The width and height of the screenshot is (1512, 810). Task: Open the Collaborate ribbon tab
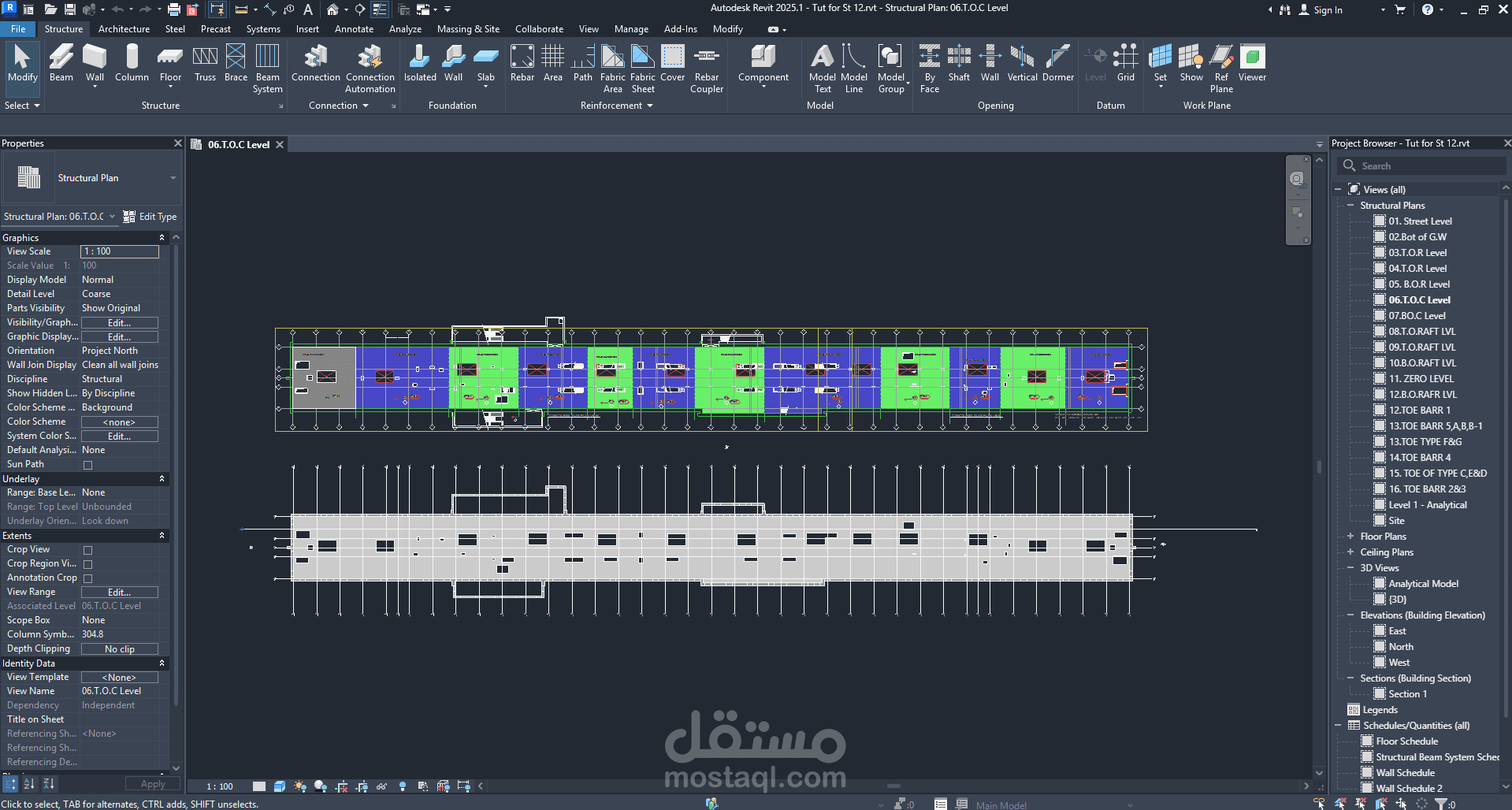[x=539, y=29]
